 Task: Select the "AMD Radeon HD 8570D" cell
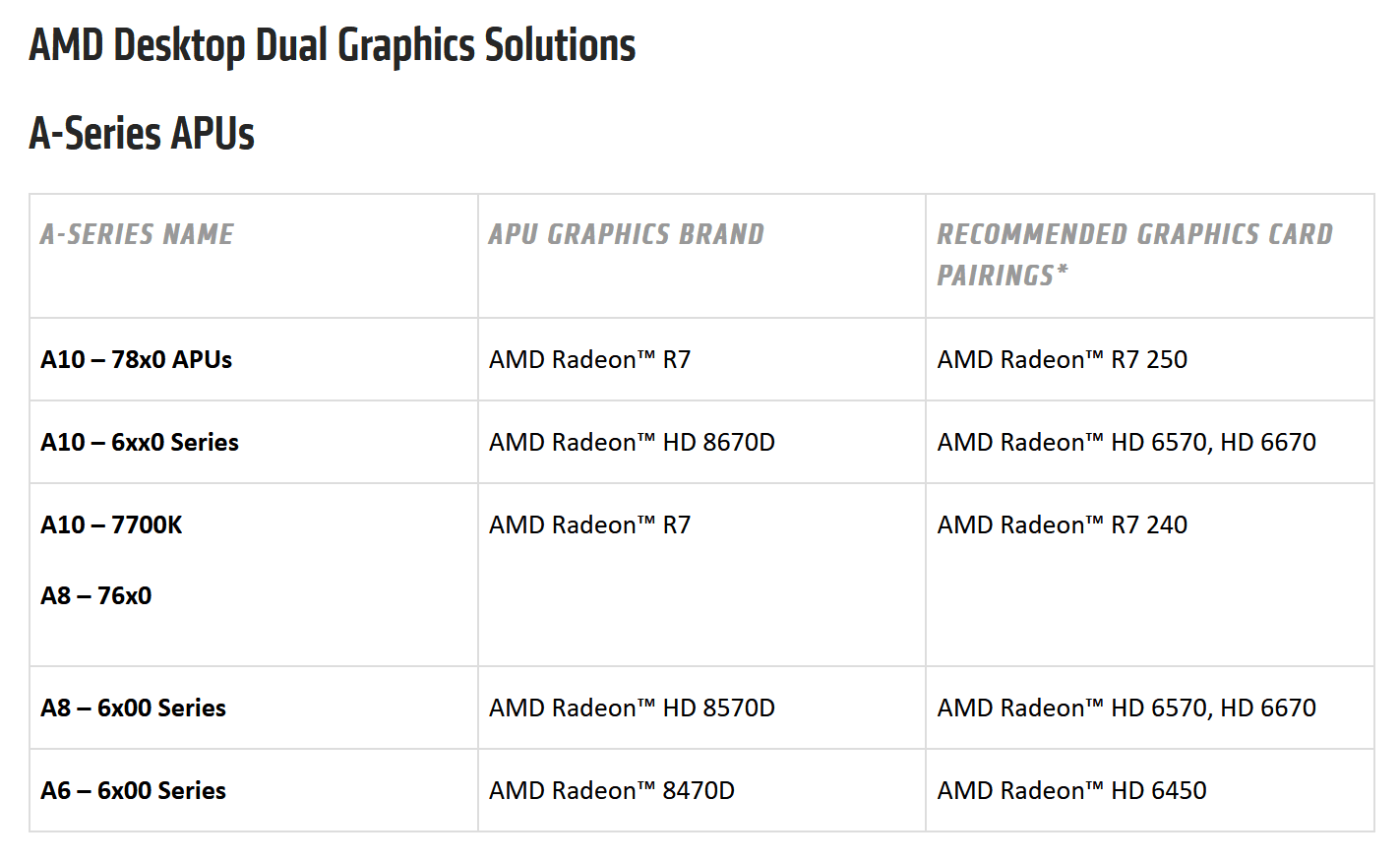[x=632, y=708]
